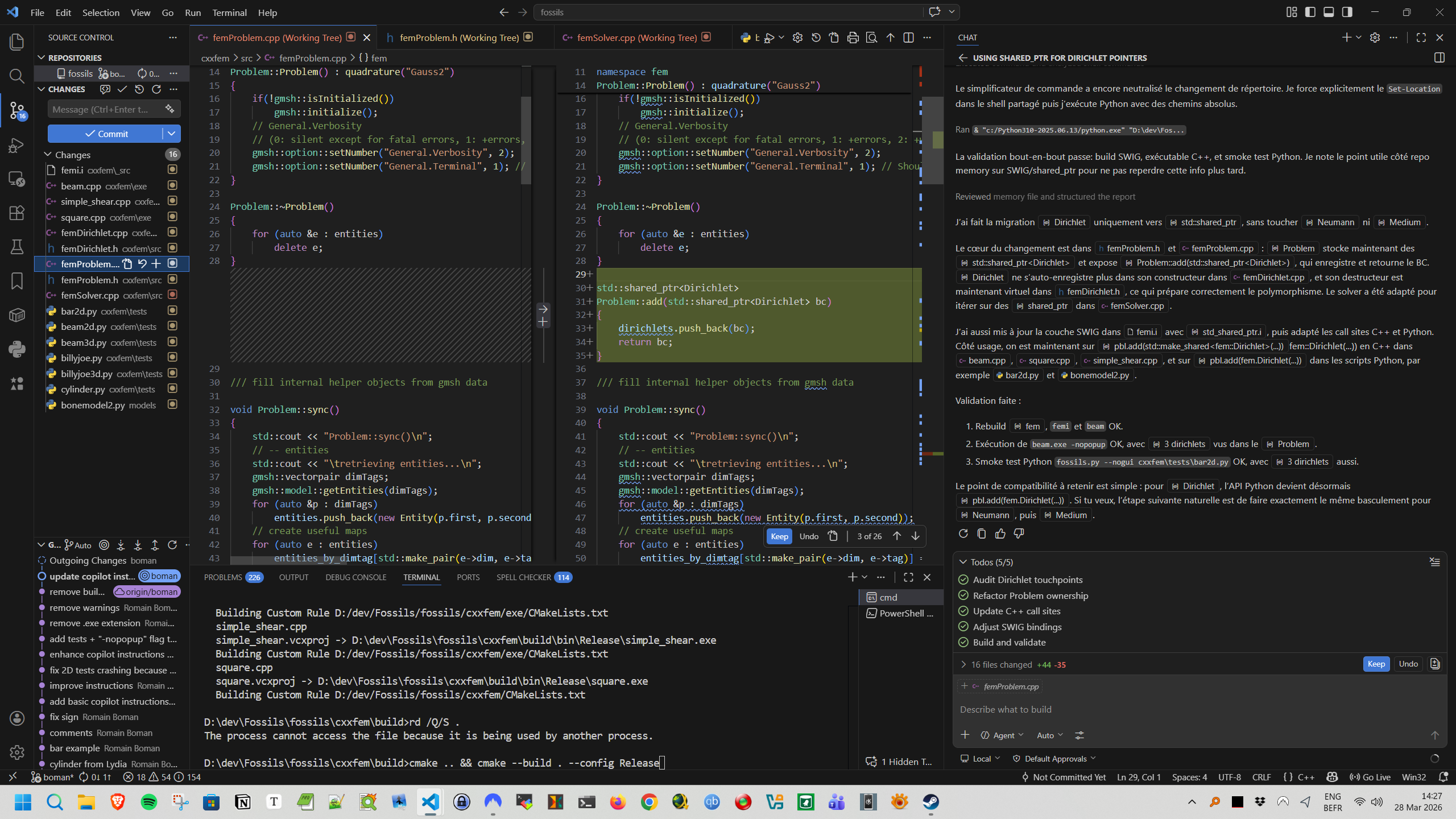The width and height of the screenshot is (1456, 819).
Task: Click thumbs up on chat response
Action: click(x=1000, y=533)
